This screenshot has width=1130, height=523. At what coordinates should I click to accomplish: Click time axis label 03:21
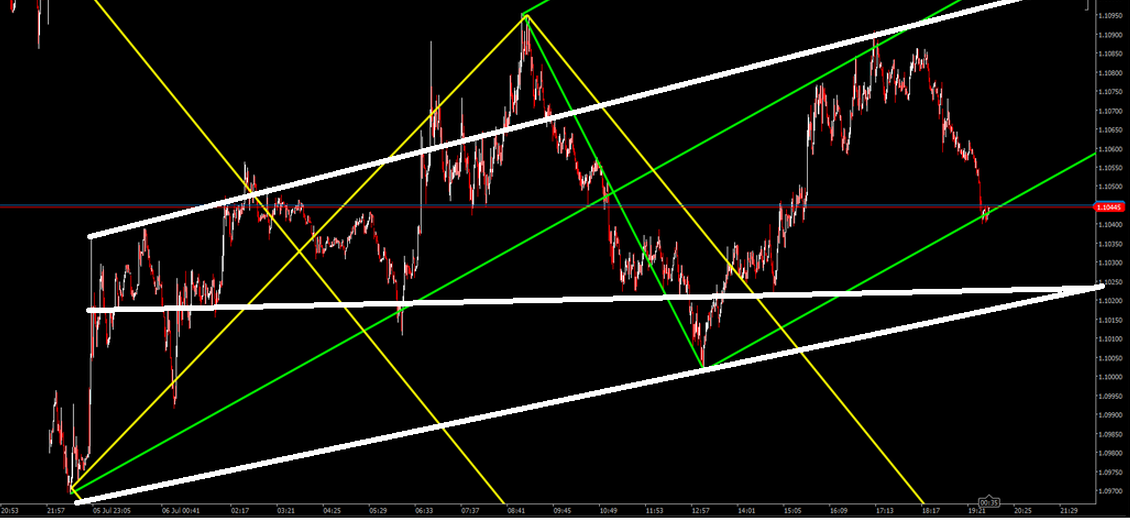click(286, 510)
